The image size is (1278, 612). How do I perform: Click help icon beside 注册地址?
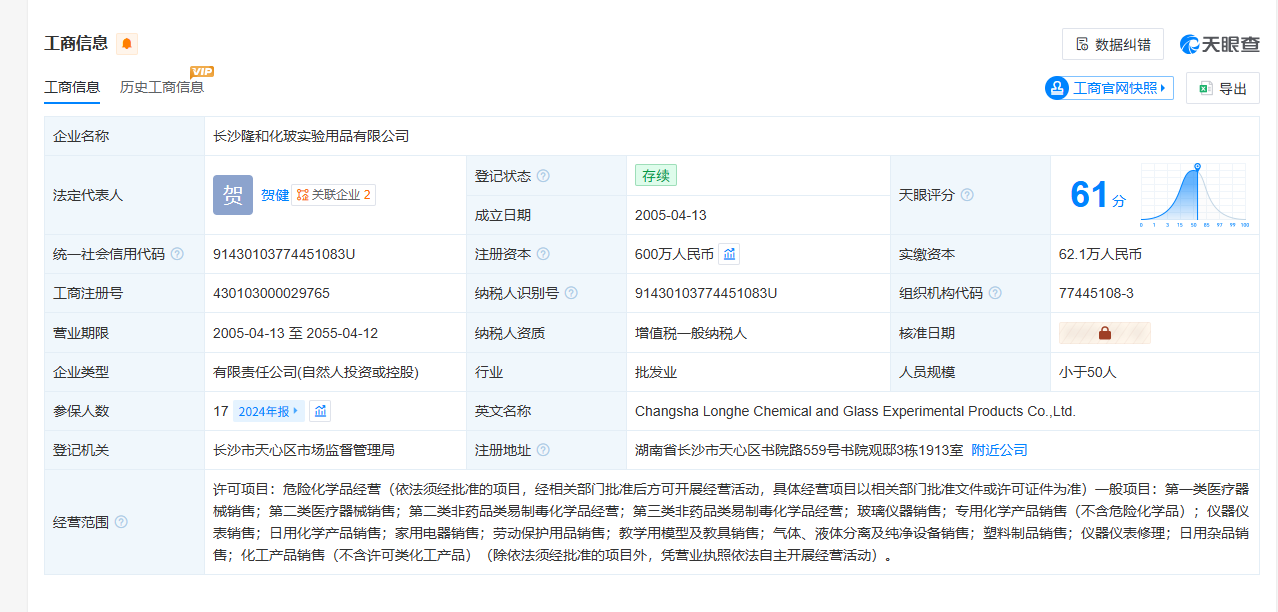[x=543, y=450]
